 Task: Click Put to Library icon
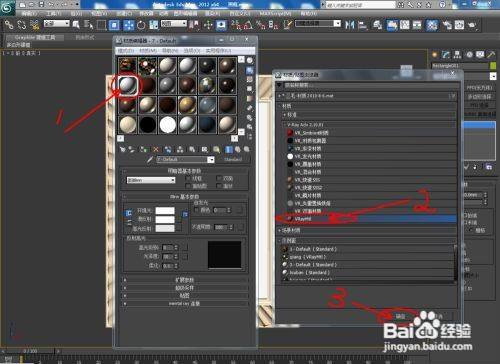pyautogui.click(x=192, y=150)
